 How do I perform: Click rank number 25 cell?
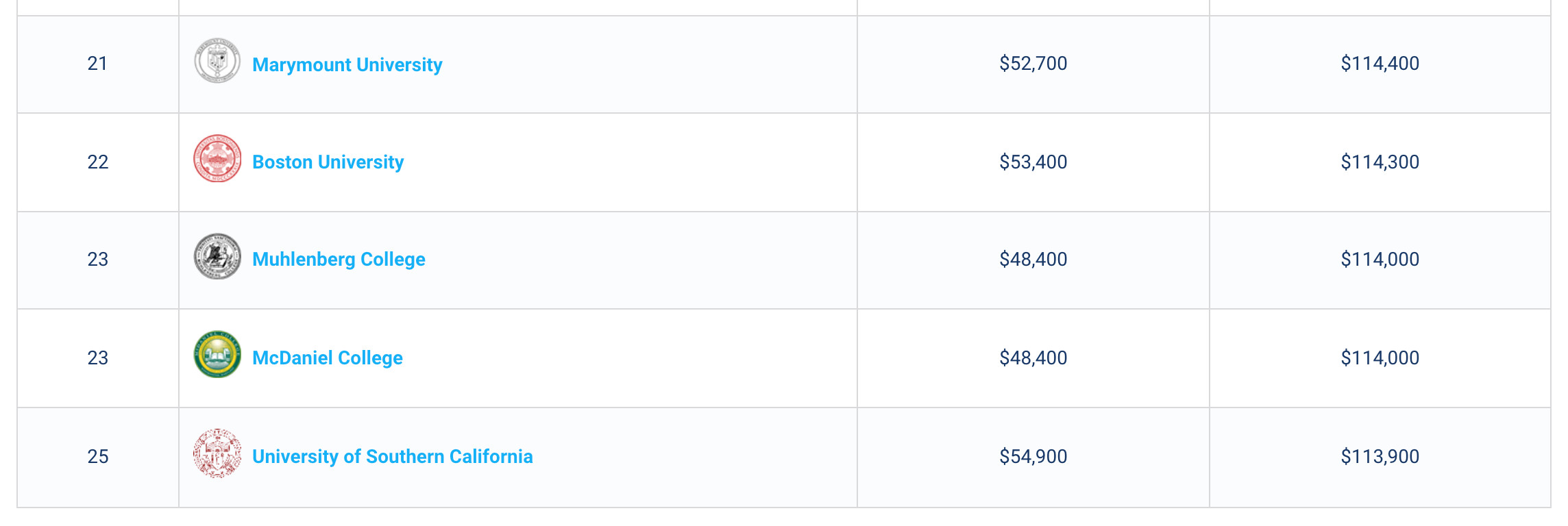tap(98, 457)
